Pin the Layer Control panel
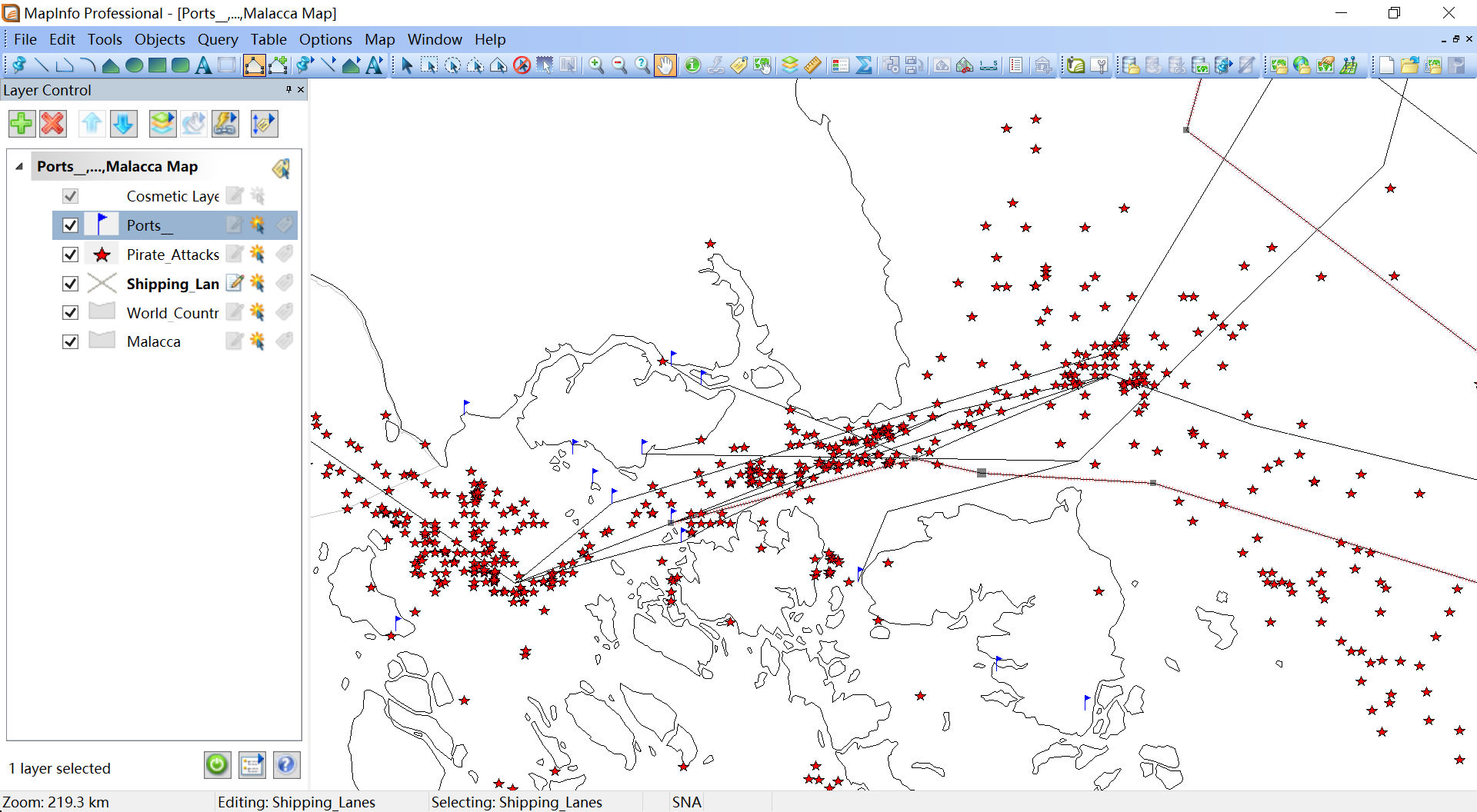This screenshot has height=812, width=1477. [x=288, y=90]
